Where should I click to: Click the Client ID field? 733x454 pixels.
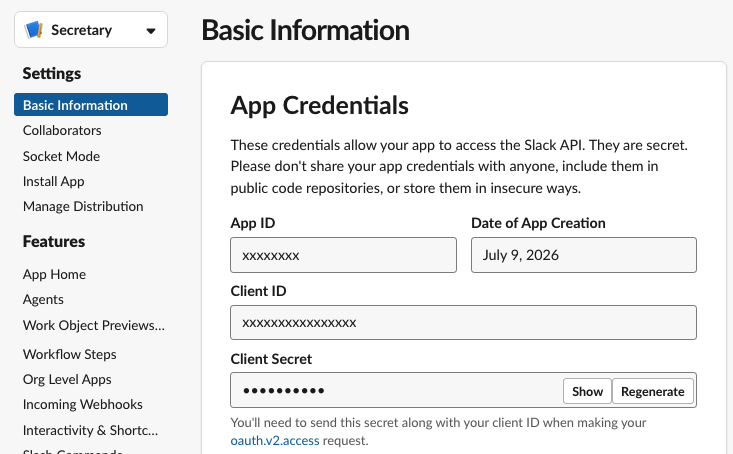[x=463, y=323]
